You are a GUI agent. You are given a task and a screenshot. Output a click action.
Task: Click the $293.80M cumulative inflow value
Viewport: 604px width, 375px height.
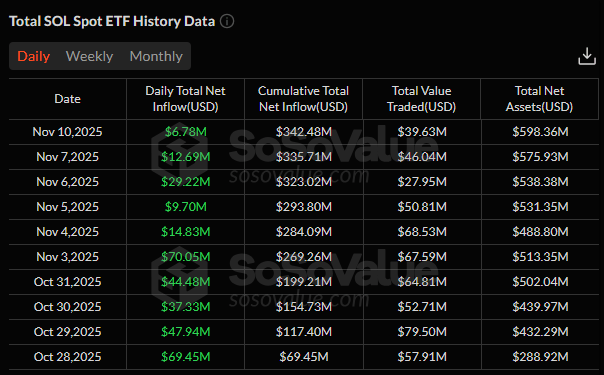304,207
